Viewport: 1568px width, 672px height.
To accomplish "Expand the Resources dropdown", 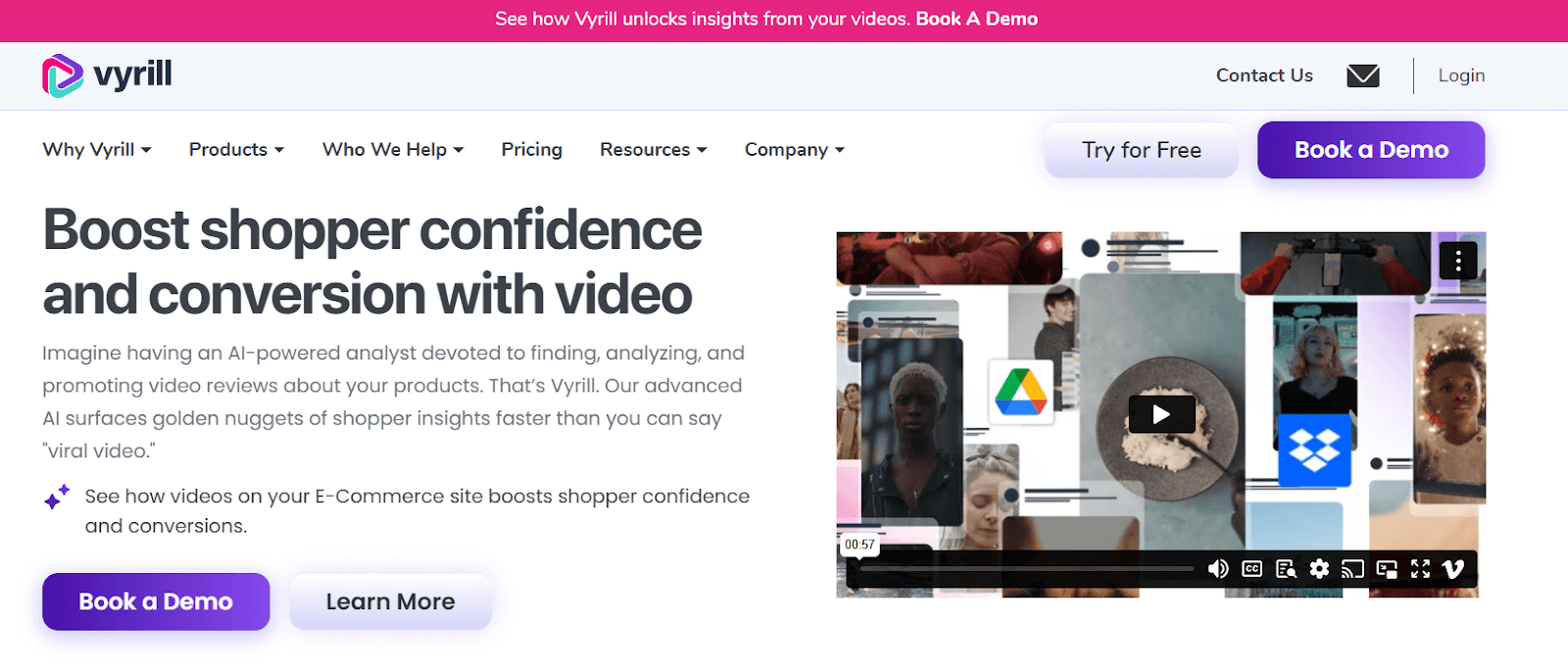I will pyautogui.click(x=654, y=150).
